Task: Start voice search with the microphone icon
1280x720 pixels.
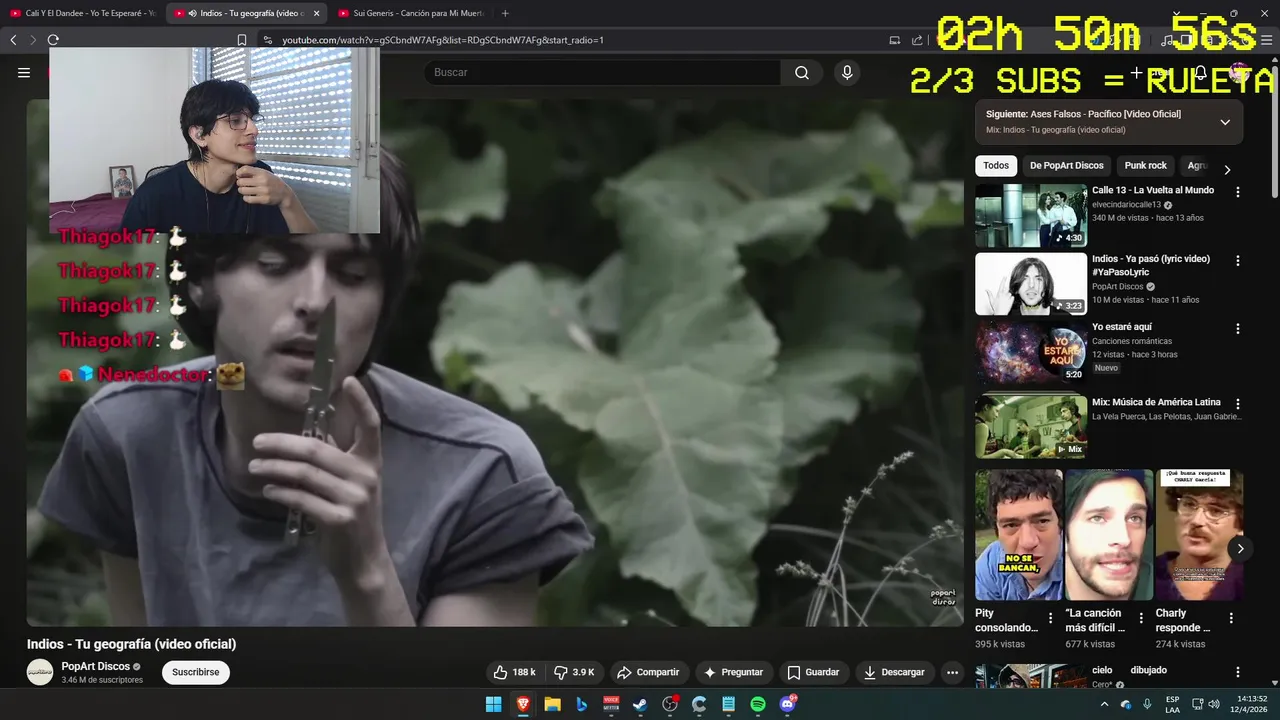Action: click(847, 72)
